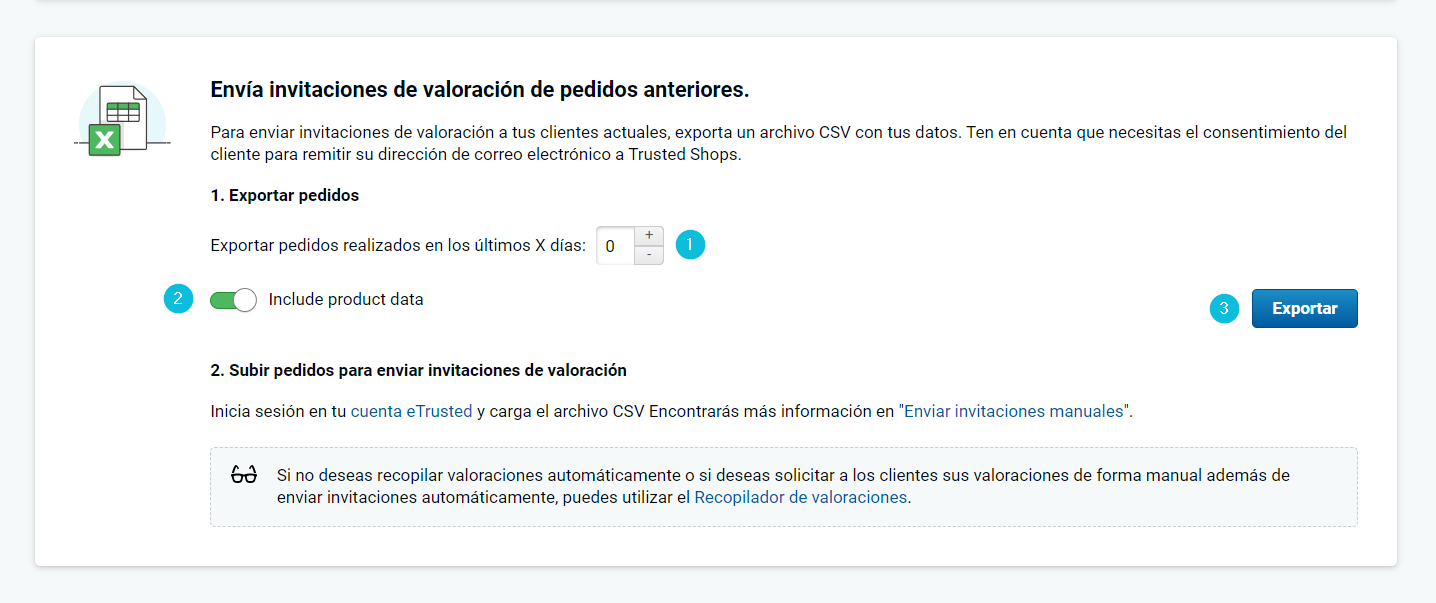Screen dimensions: 1436x603
Task: Open the 'Recopilador de valoraciones' link
Action: pos(801,497)
